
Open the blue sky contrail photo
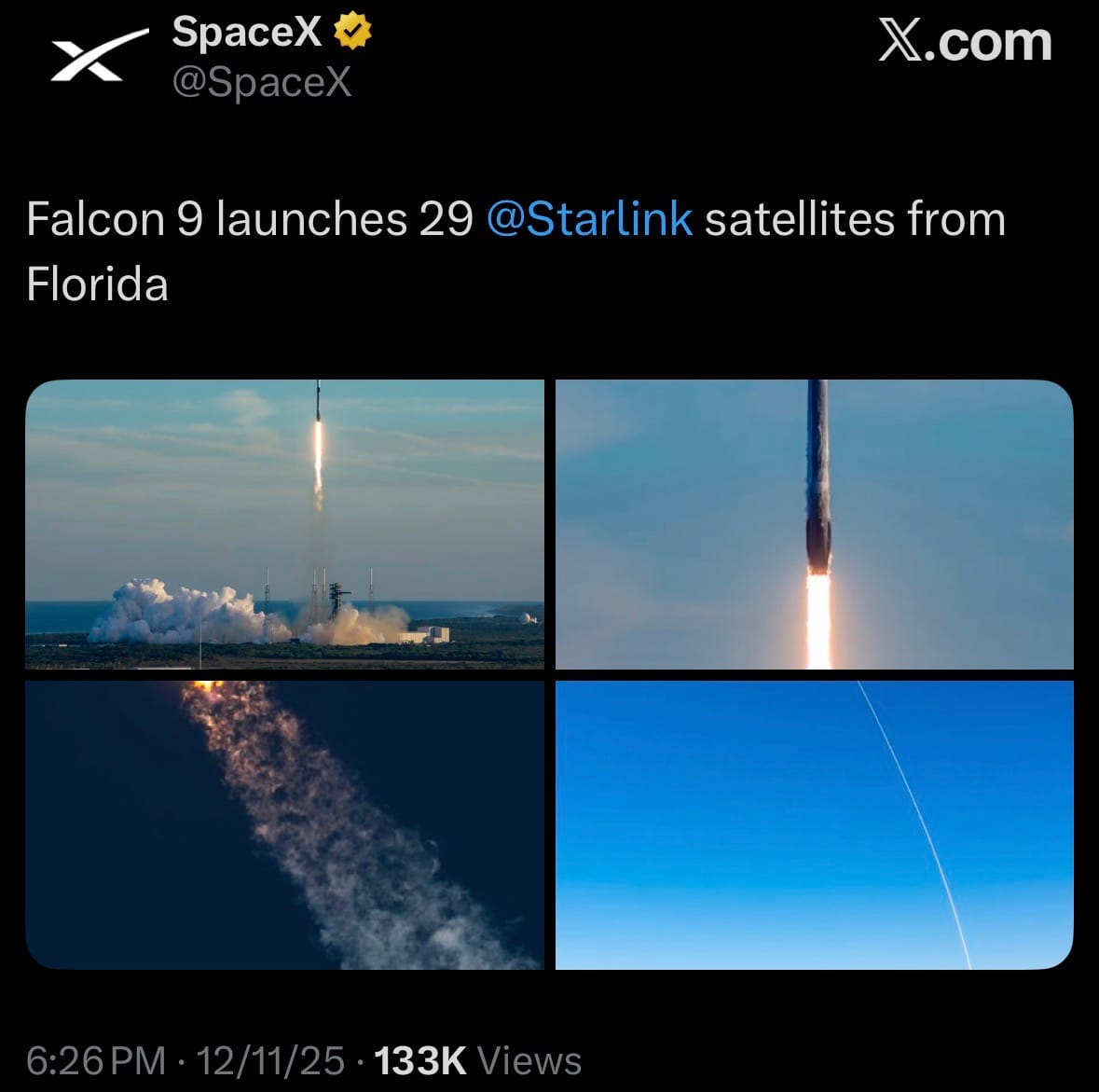pyautogui.click(x=814, y=824)
